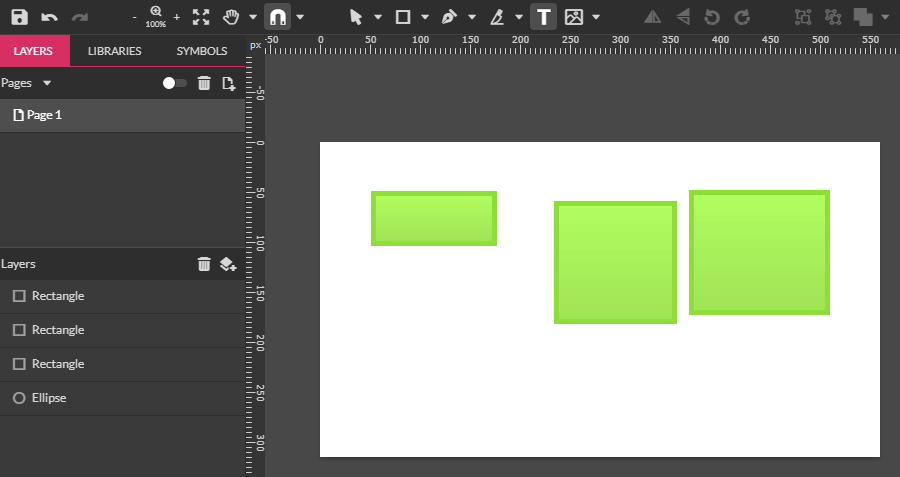This screenshot has width=900, height=477.
Task: Toggle the switch in the Pages panel
Action: point(175,83)
